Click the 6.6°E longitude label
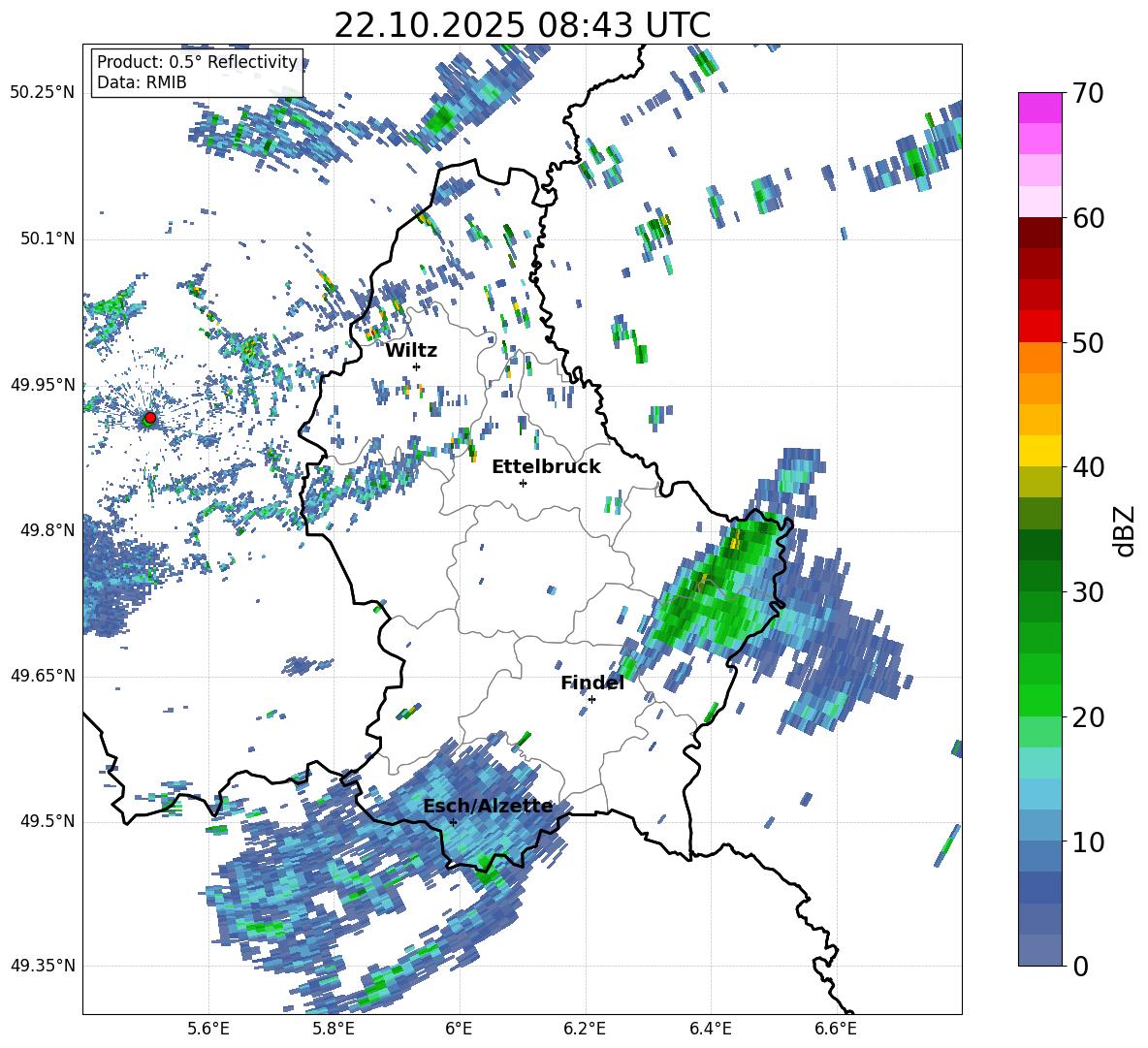This screenshot has width=1148, height=1048. click(x=836, y=1029)
